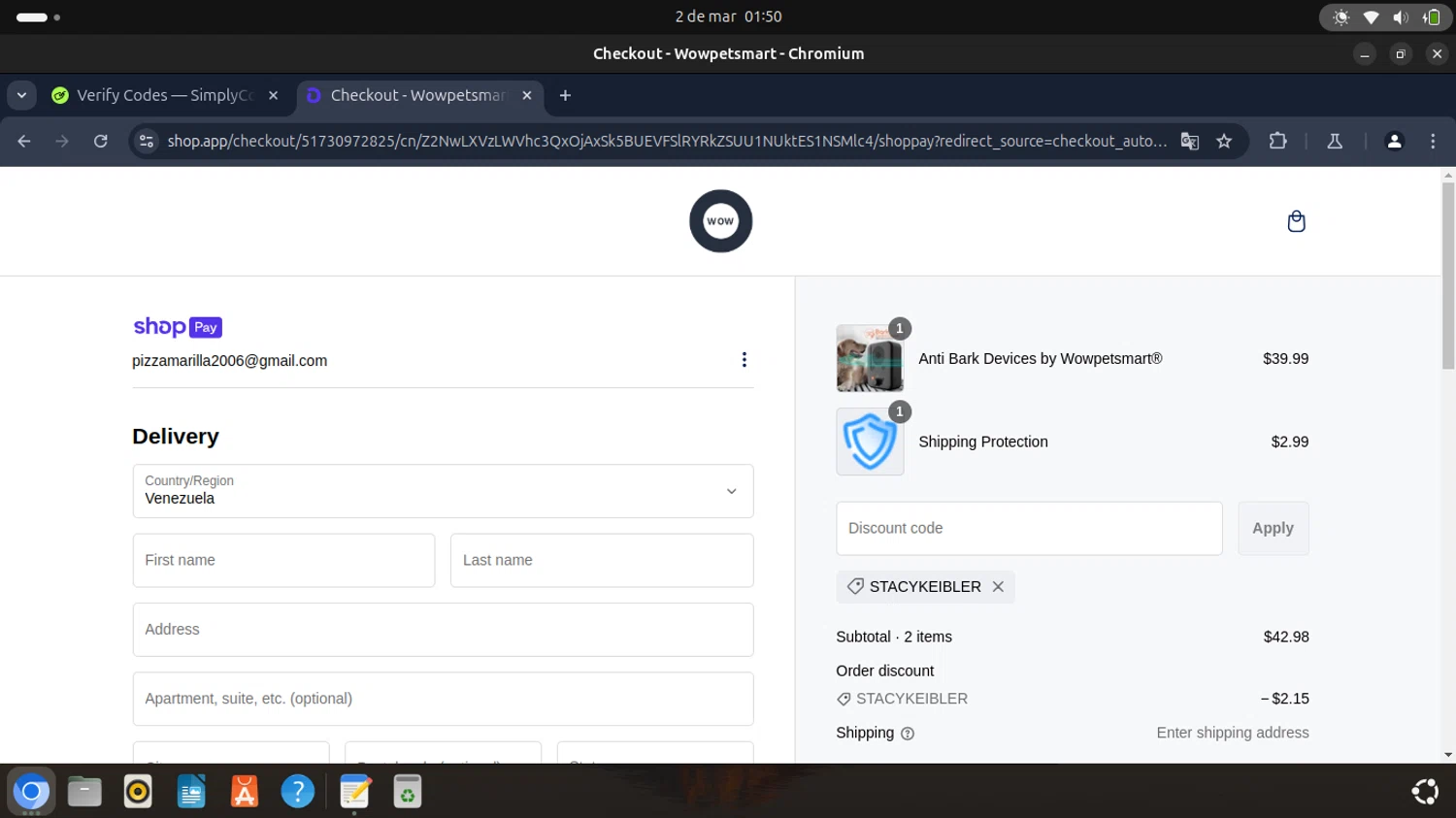Click the browser back arrow
1456x818 pixels.
24,142
